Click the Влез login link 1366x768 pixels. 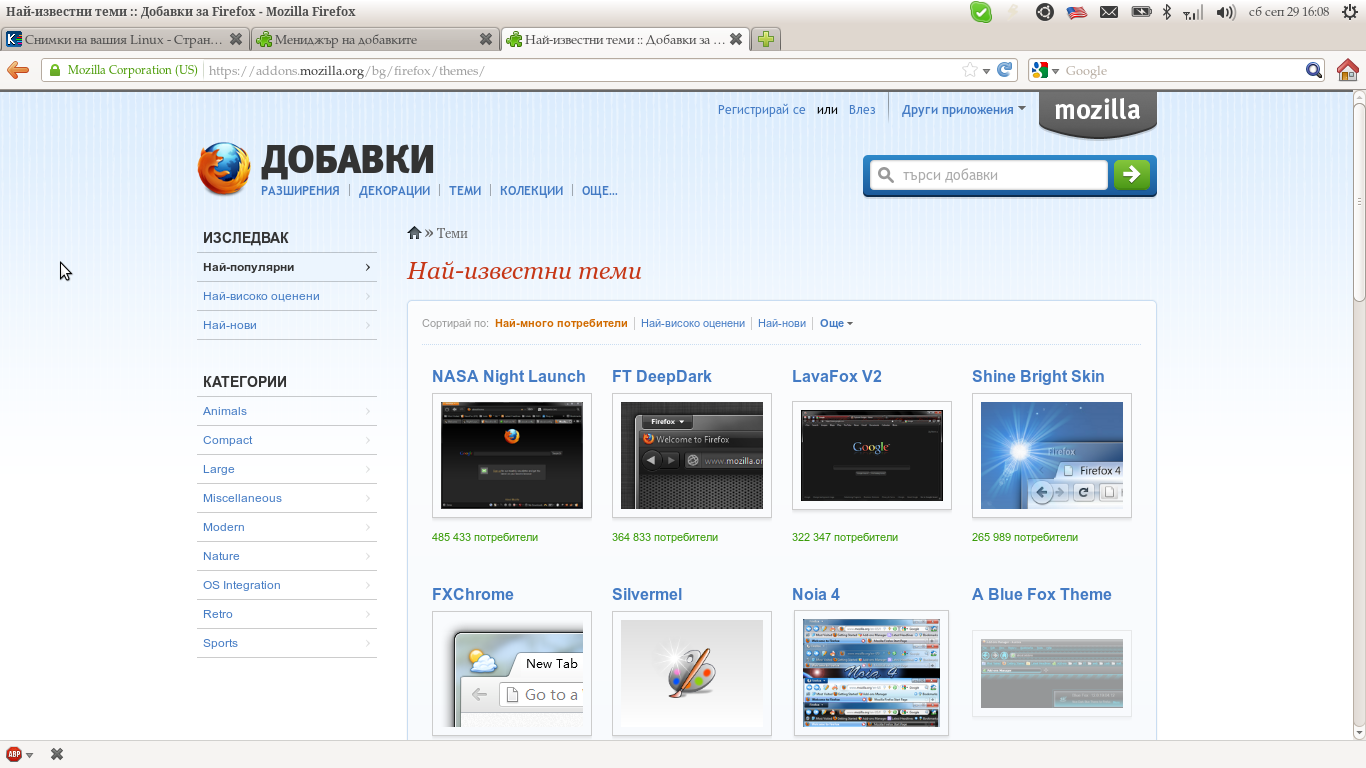[862, 110]
